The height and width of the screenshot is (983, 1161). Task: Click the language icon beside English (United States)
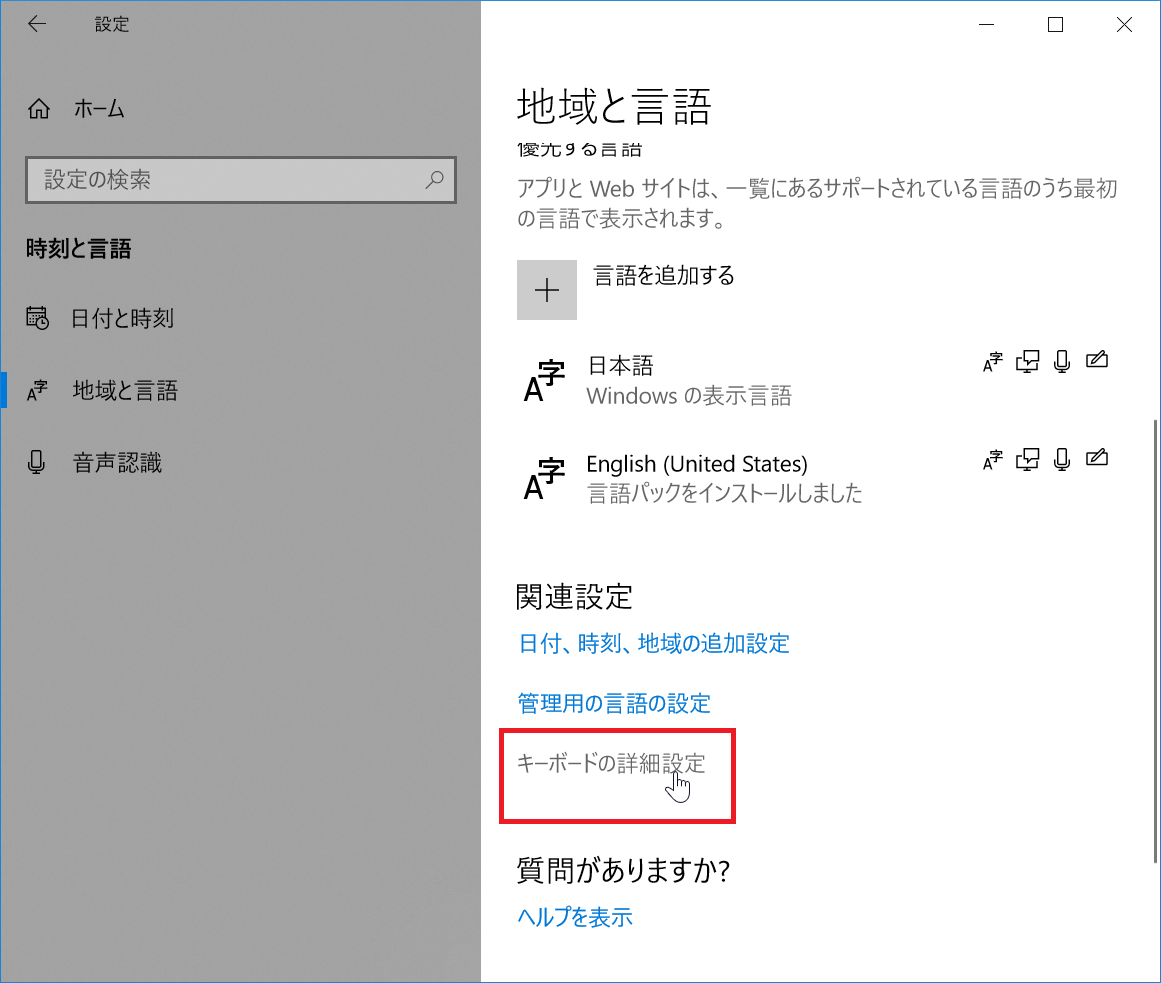pos(544,479)
